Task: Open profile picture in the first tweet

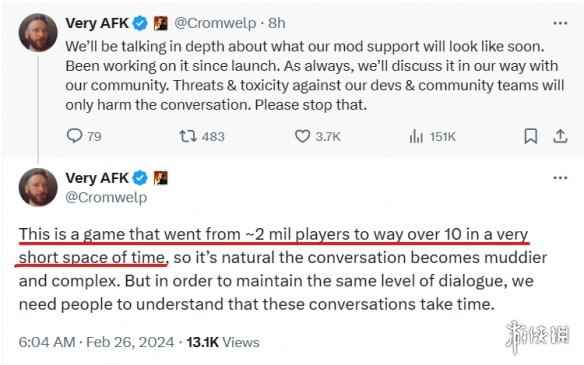Action: 38,32
